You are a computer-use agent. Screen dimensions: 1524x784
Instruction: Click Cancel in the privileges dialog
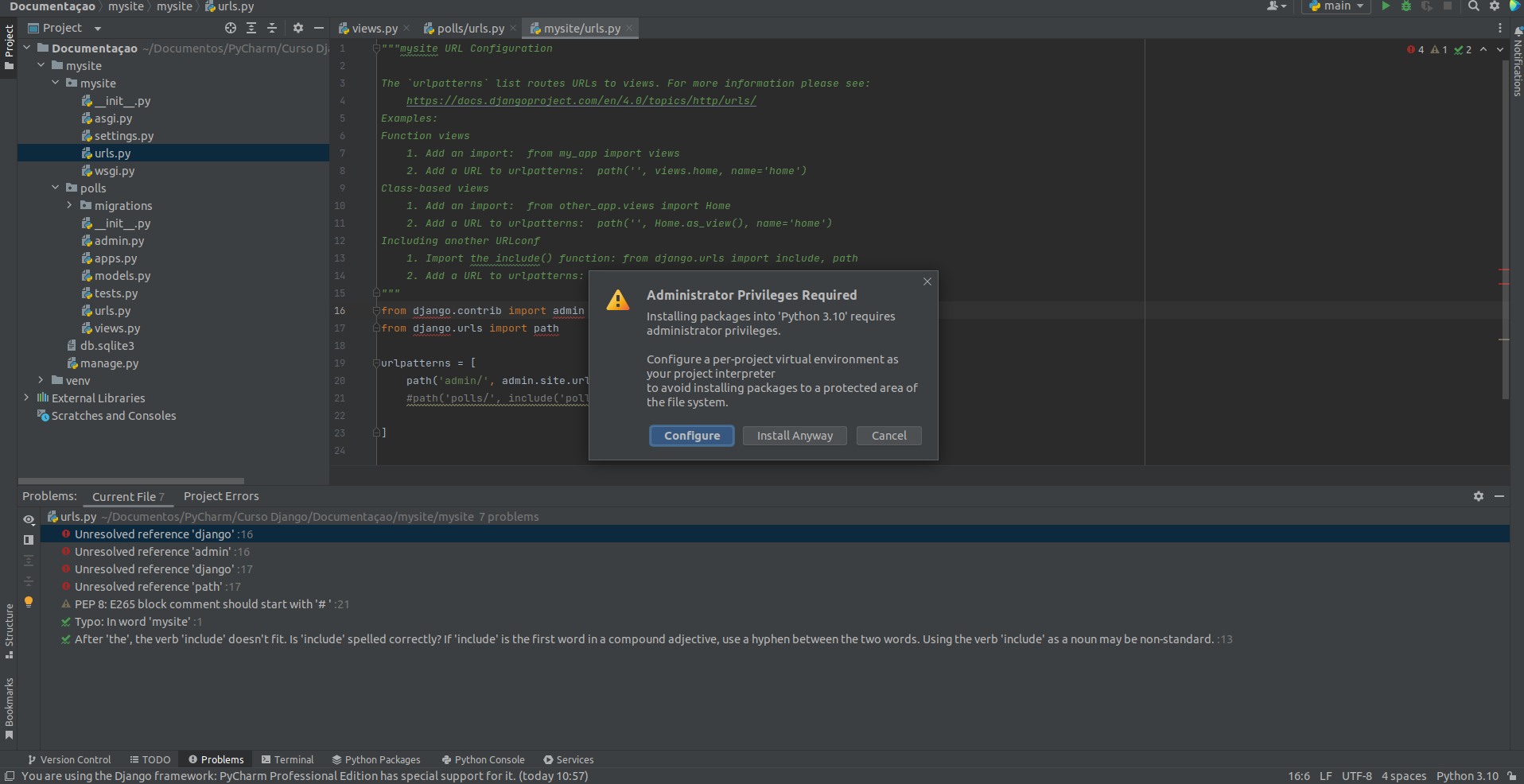(x=888, y=436)
